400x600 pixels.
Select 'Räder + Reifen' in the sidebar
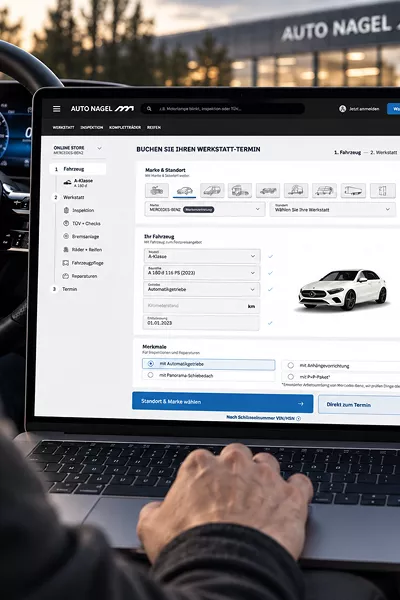(x=87, y=249)
